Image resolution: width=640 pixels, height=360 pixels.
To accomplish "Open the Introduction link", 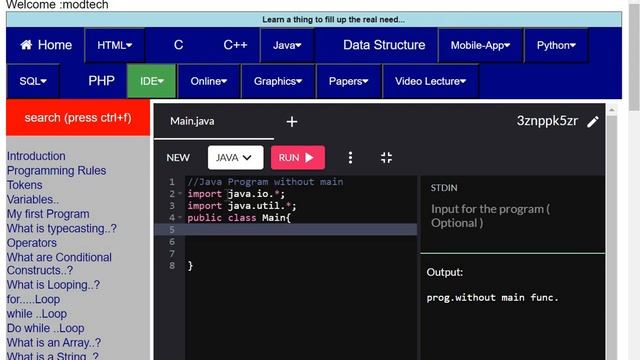I will 36,156.
